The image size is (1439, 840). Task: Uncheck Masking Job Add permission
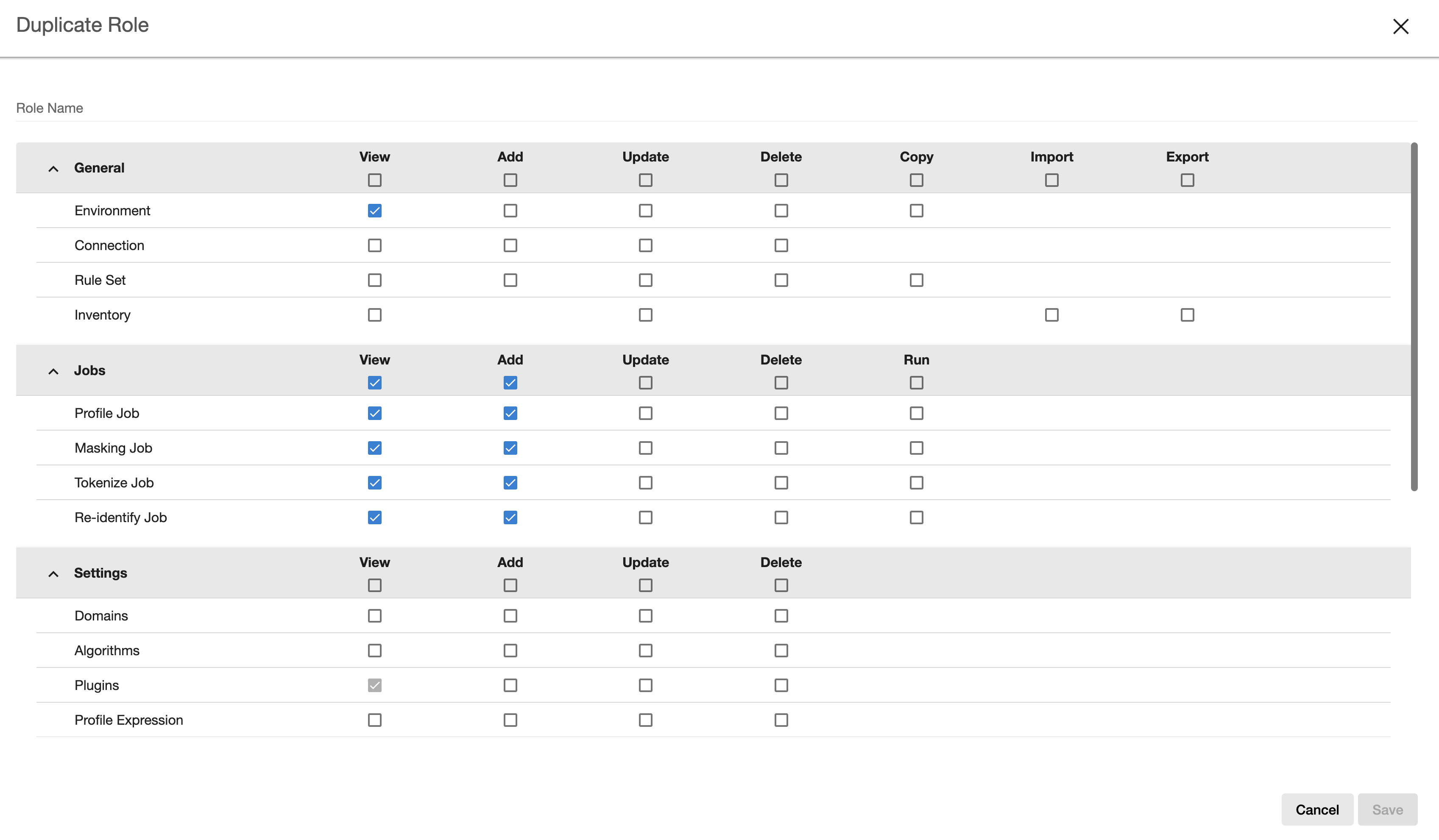510,448
